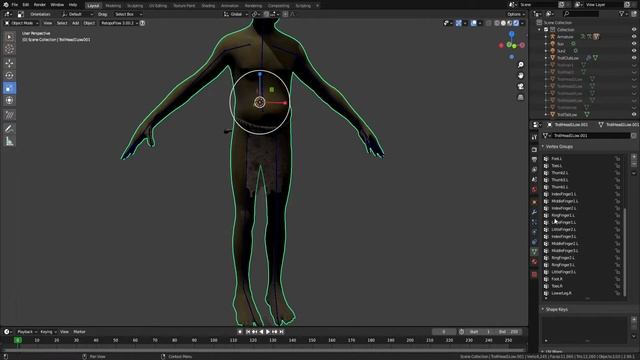Click the viewport zoom magnifier icon

tap(520, 65)
